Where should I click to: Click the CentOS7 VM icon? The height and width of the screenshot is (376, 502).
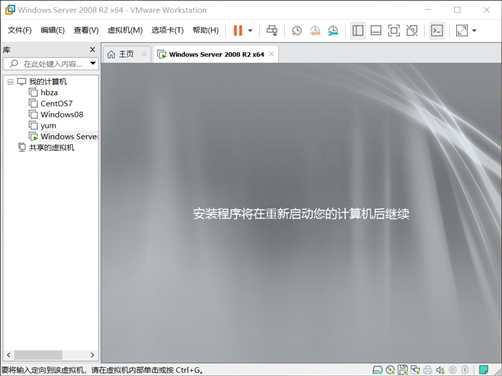coord(33,103)
